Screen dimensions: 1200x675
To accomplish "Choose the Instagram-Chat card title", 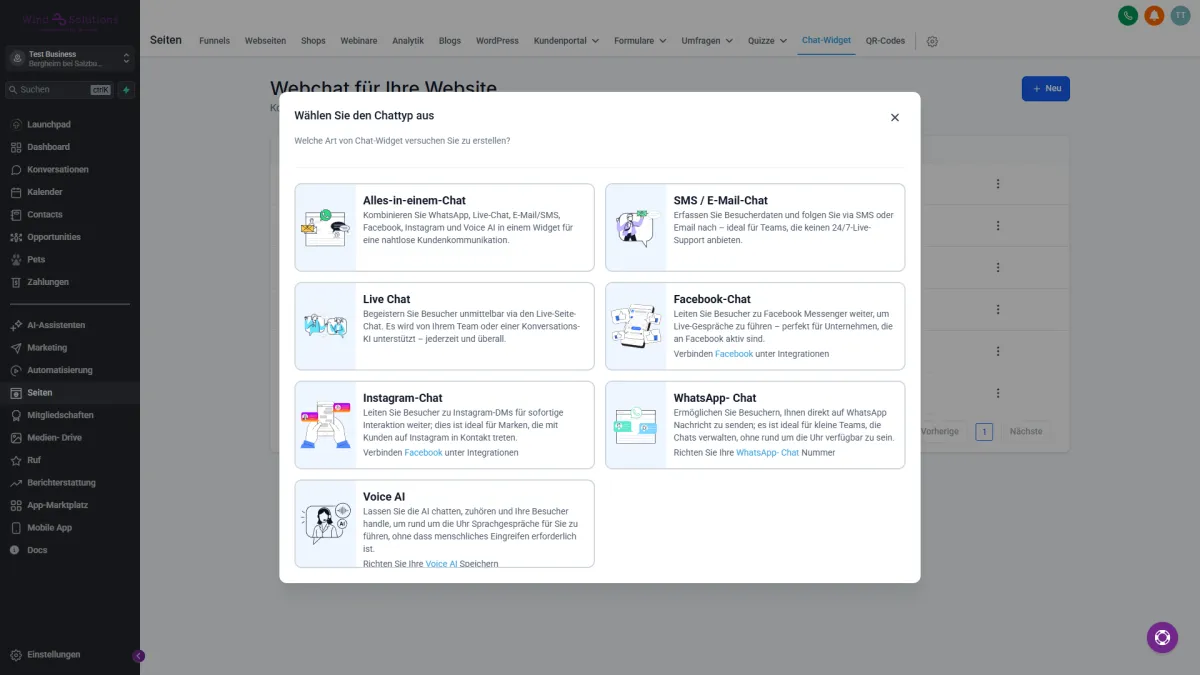I will (x=402, y=398).
